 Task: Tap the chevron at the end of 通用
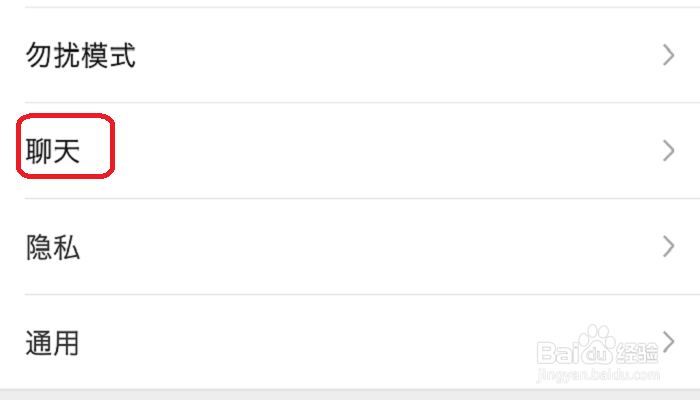[x=668, y=342]
